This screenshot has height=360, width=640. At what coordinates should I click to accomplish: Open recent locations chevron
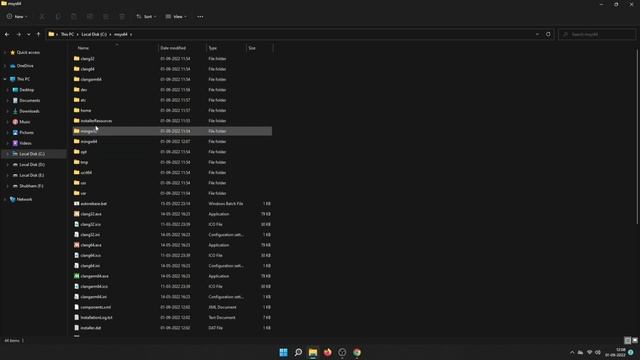[x=29, y=34]
